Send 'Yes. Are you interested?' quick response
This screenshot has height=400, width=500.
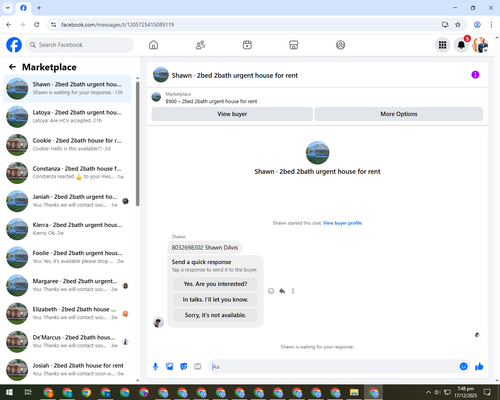coord(215,284)
